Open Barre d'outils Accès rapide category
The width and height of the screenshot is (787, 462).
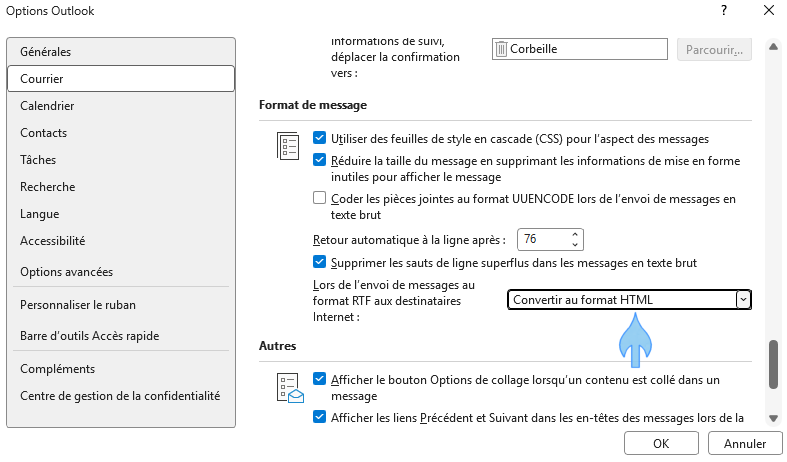(121, 336)
